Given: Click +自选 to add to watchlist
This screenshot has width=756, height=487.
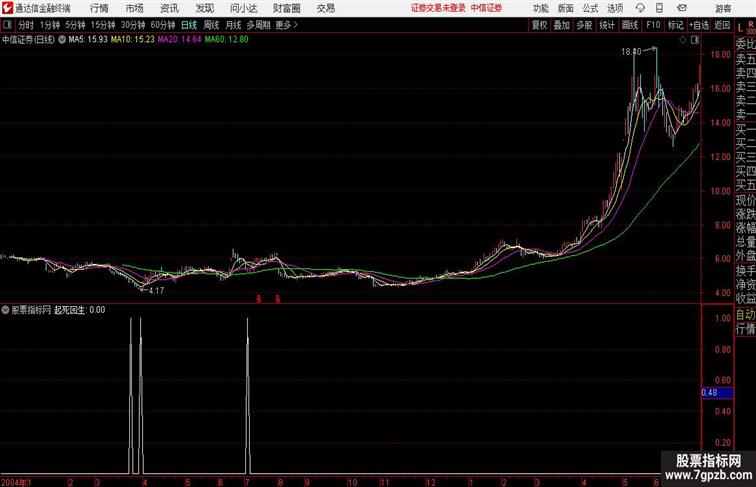Looking at the screenshot, I should [699, 25].
